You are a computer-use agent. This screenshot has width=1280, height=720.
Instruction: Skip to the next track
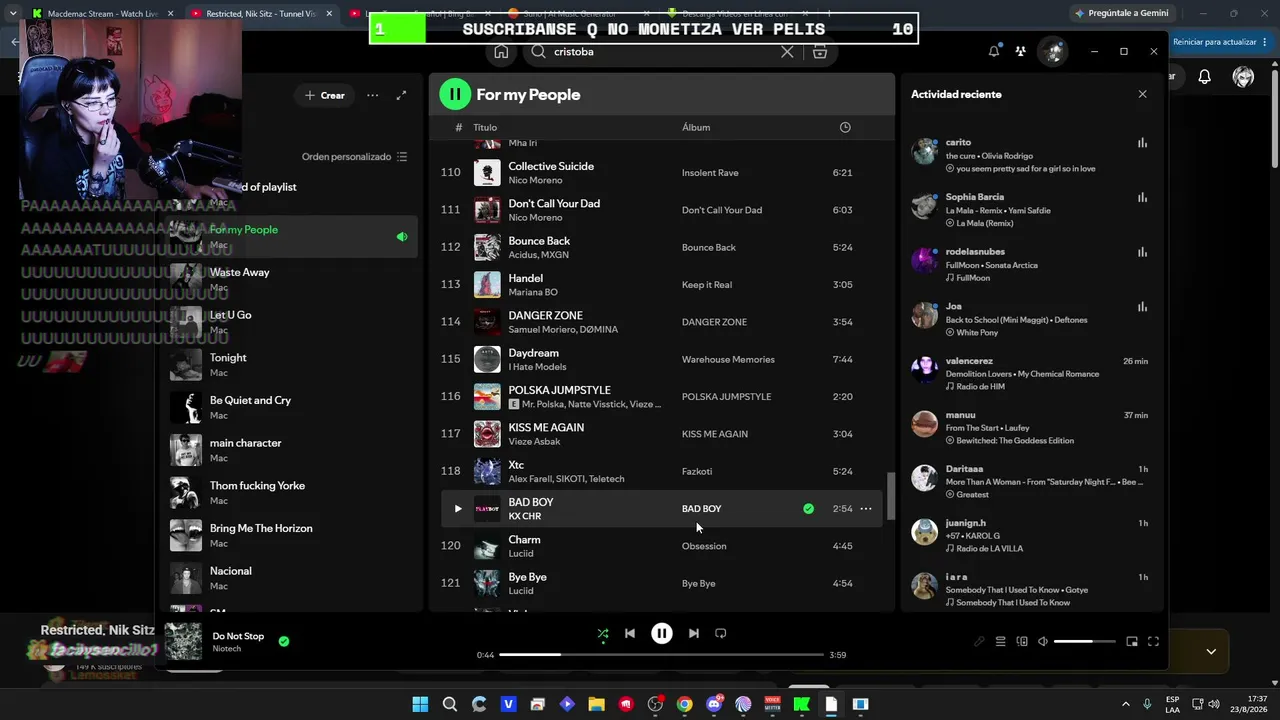[x=694, y=633]
